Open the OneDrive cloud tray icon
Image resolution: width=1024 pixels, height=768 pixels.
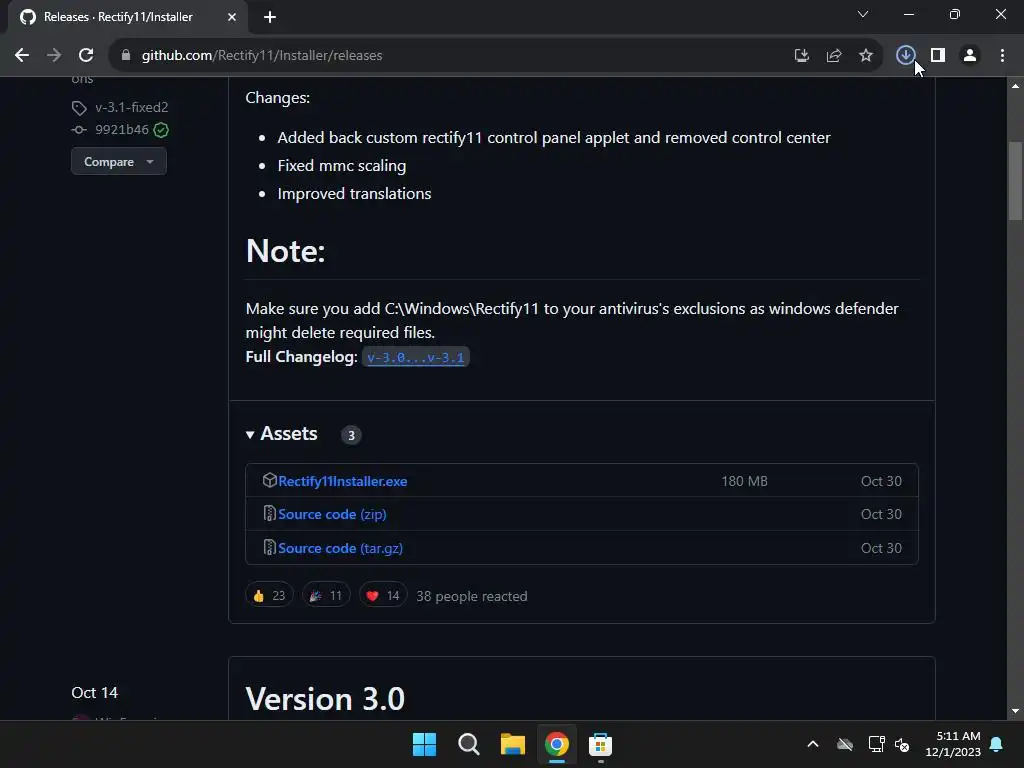coord(844,744)
